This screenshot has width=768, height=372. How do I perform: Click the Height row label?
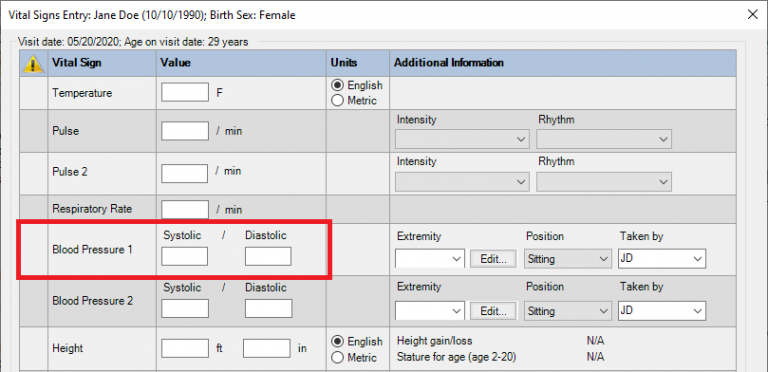coord(68,349)
